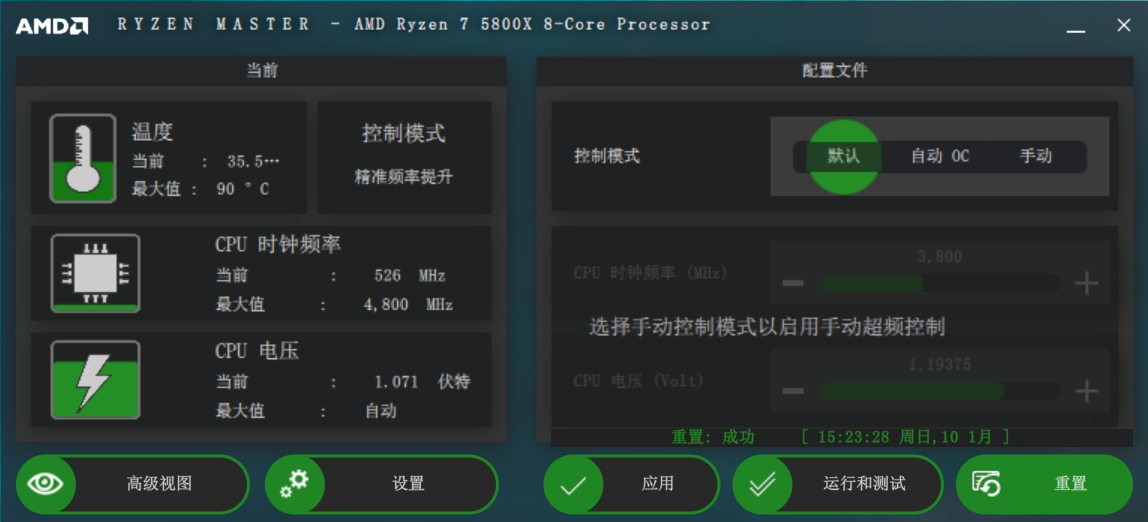Click the lightning bolt CPU voltage icon
Viewport: 1148px width, 522px height.
tap(95, 379)
